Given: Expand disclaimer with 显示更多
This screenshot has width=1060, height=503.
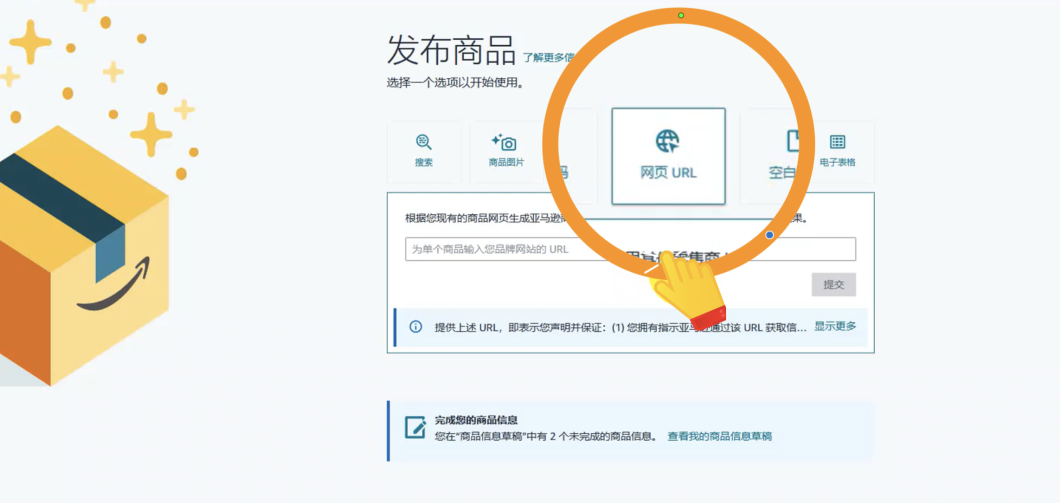Looking at the screenshot, I should tap(834, 326).
